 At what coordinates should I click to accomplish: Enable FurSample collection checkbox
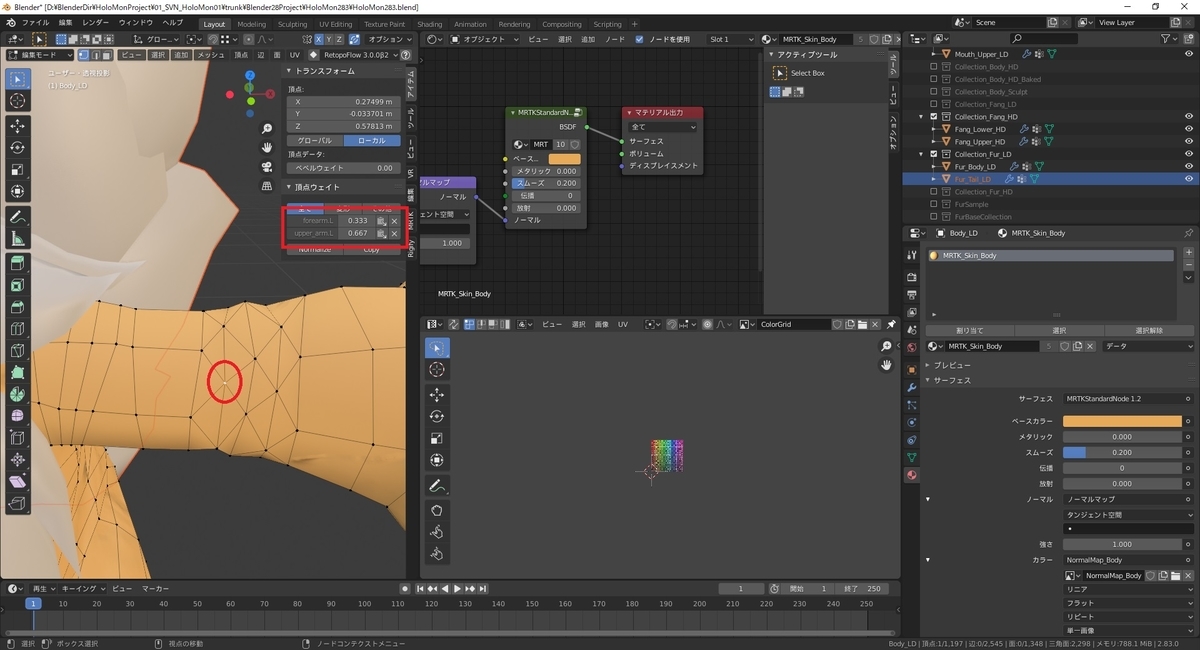coord(934,204)
